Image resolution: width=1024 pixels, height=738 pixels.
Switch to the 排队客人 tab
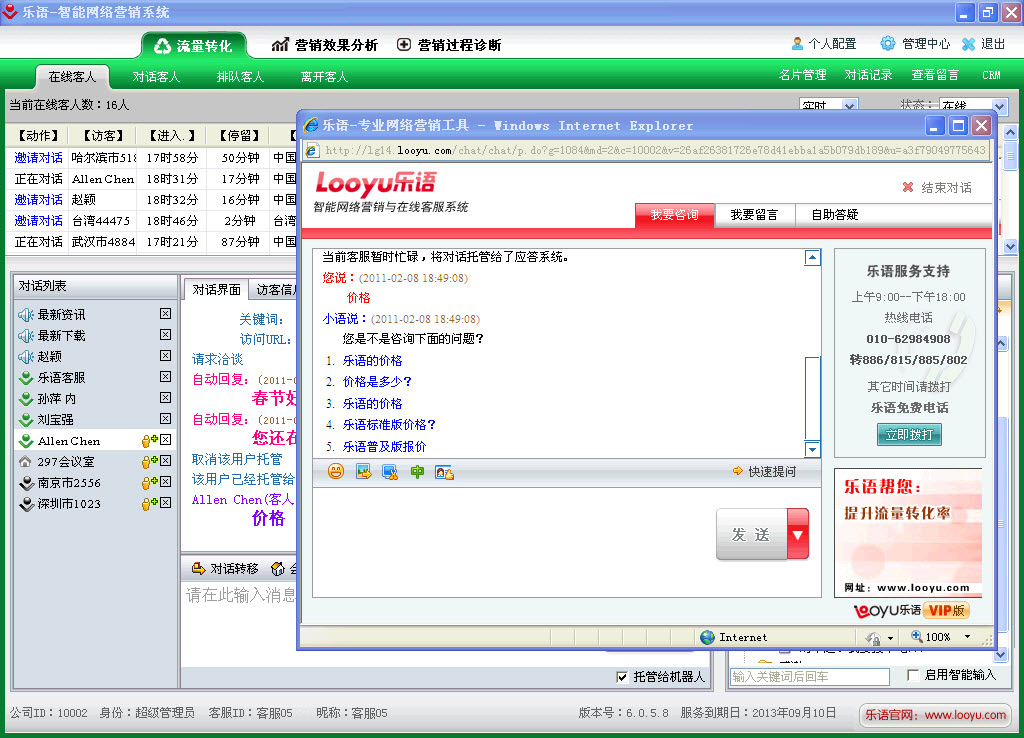click(x=240, y=77)
